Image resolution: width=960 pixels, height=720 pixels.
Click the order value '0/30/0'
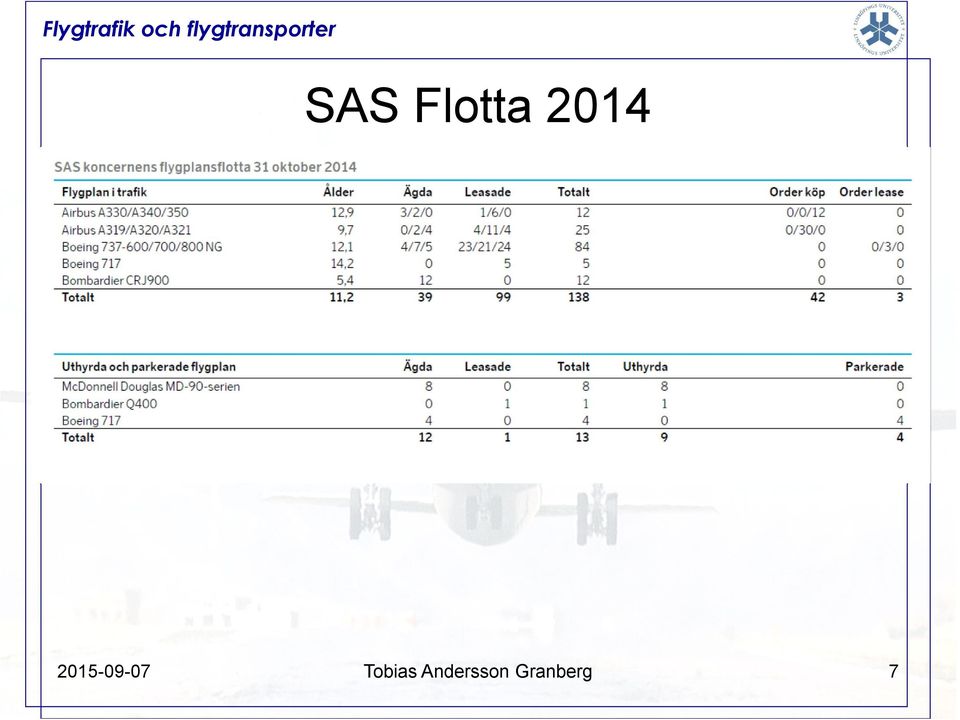805,230
